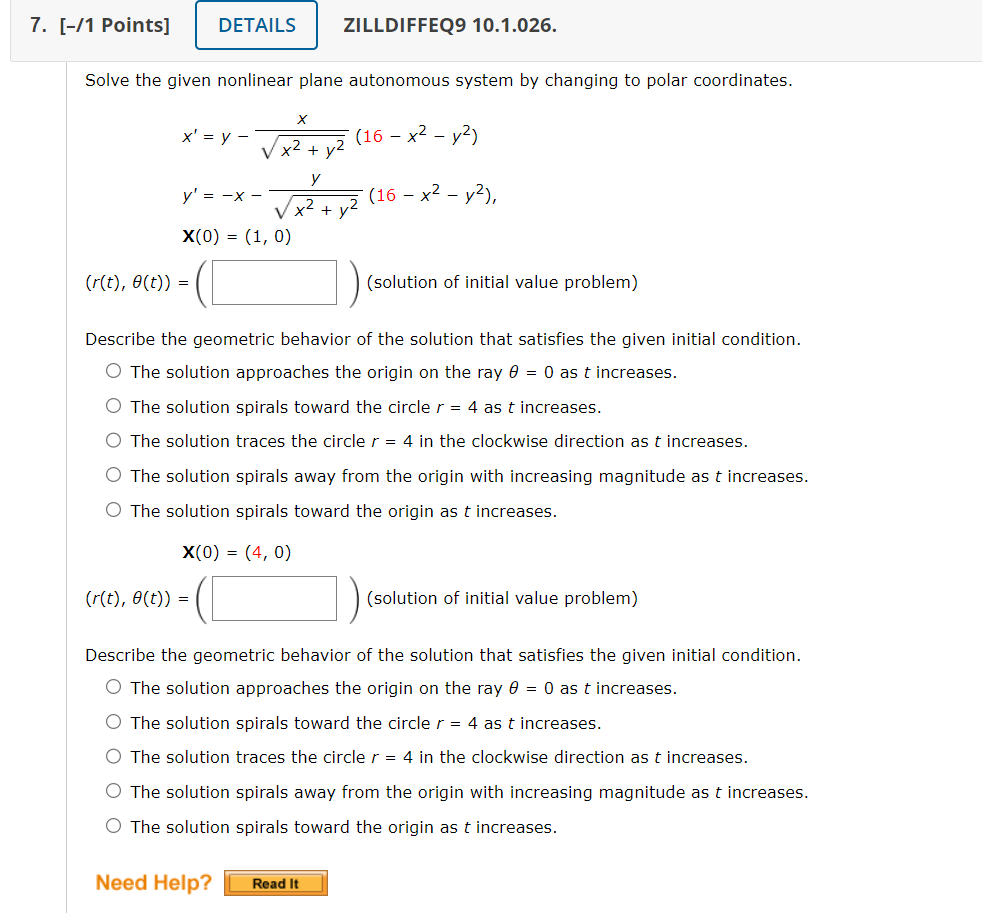This screenshot has width=982, height=913.
Task: Select first-group 'spirals toward the circle r = 4'
Action: coord(113,406)
